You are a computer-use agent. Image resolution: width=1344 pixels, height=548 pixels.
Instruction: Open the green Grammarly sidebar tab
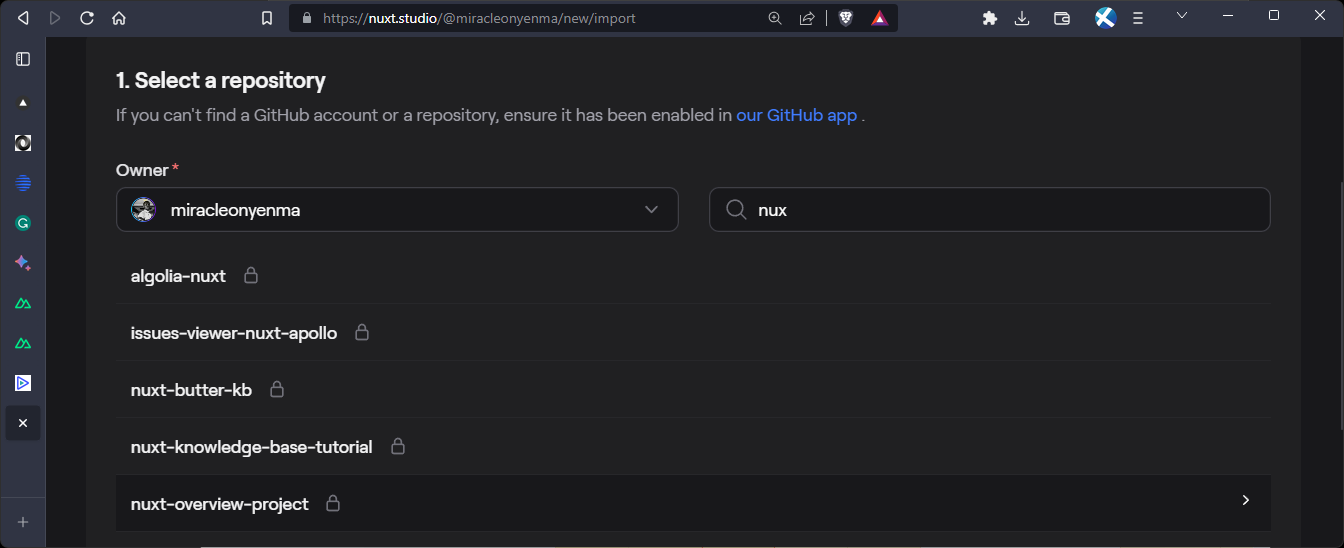[23, 223]
